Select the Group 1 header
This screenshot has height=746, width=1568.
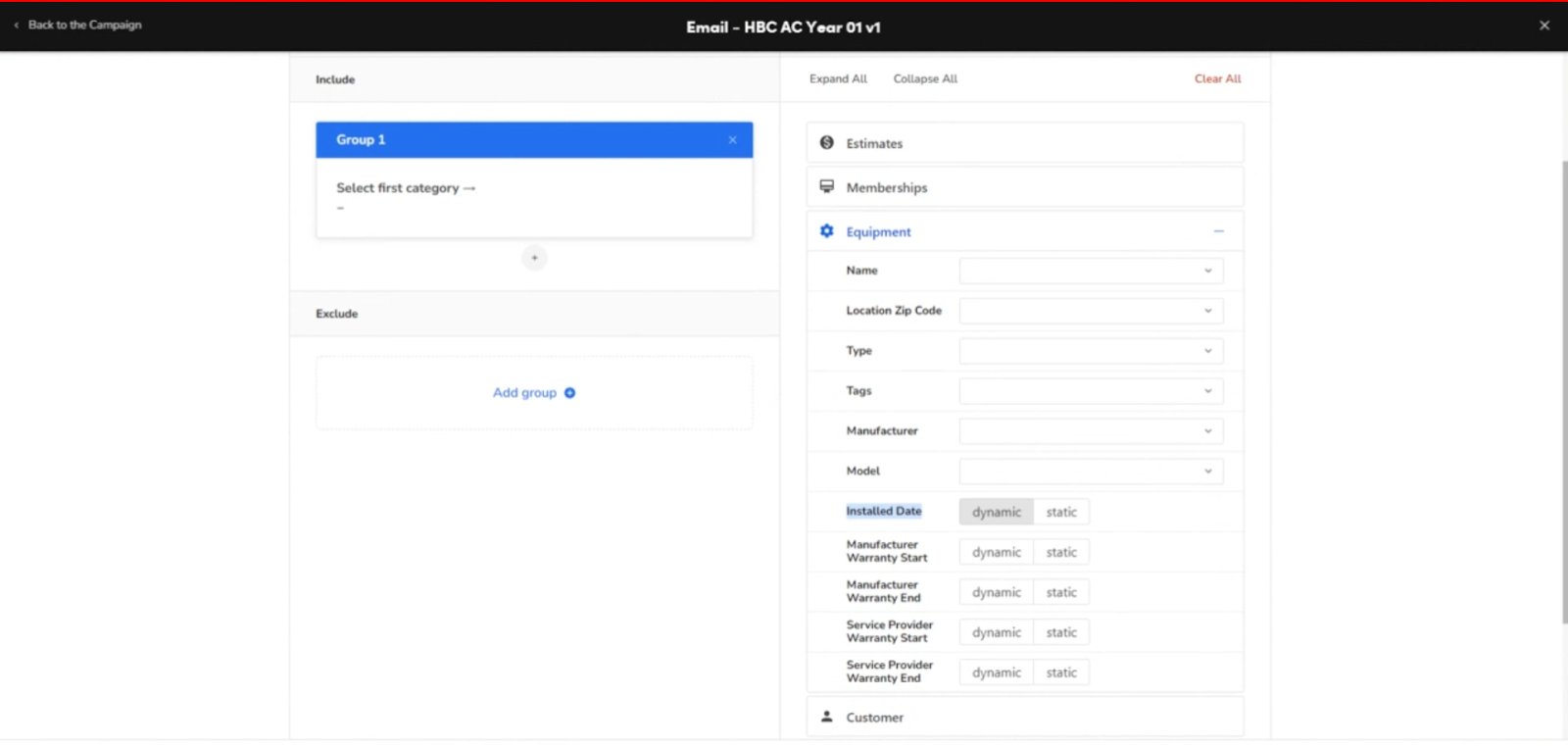[x=534, y=140]
